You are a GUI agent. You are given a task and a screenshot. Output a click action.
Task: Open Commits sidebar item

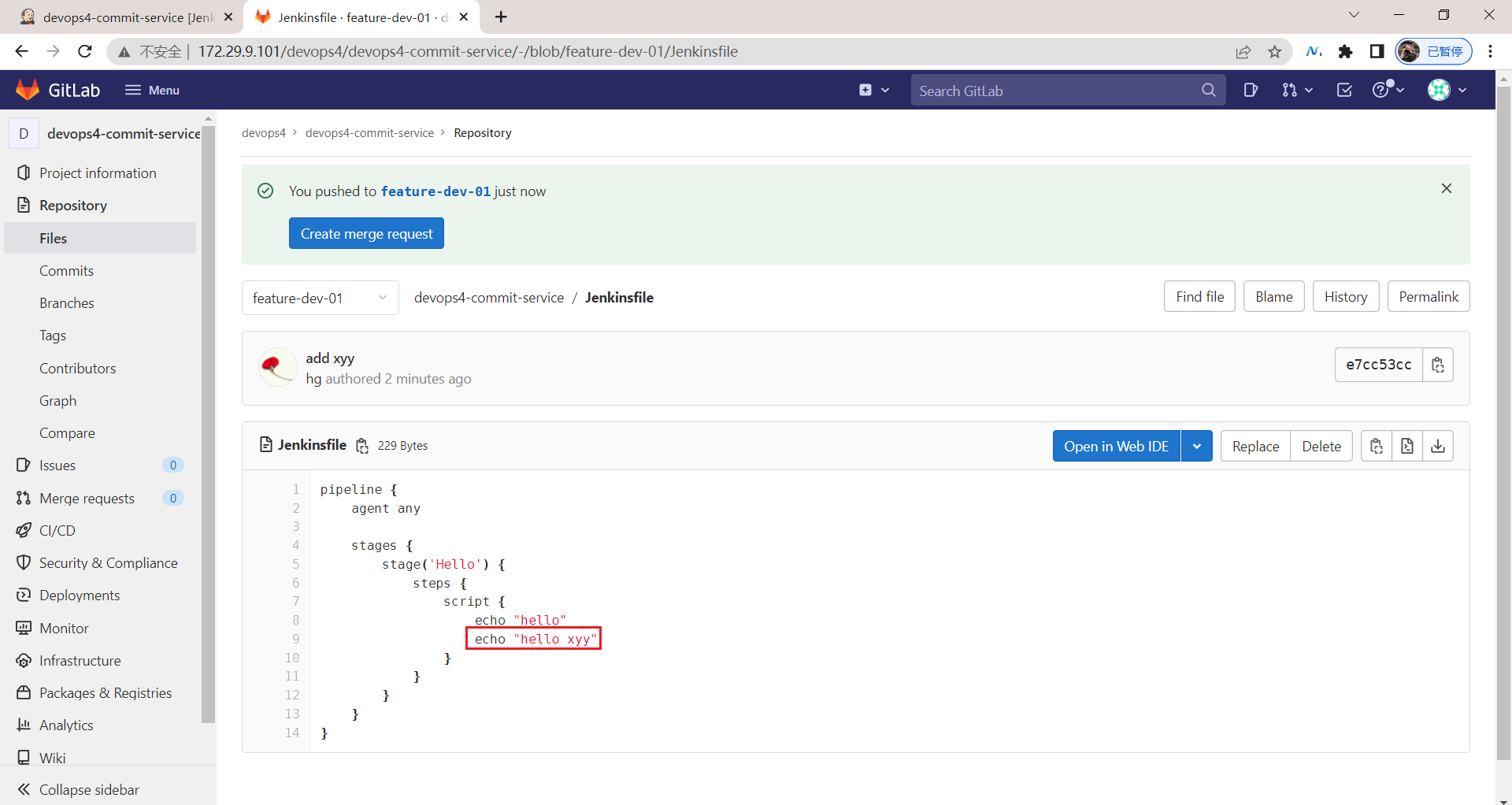tap(100, 270)
